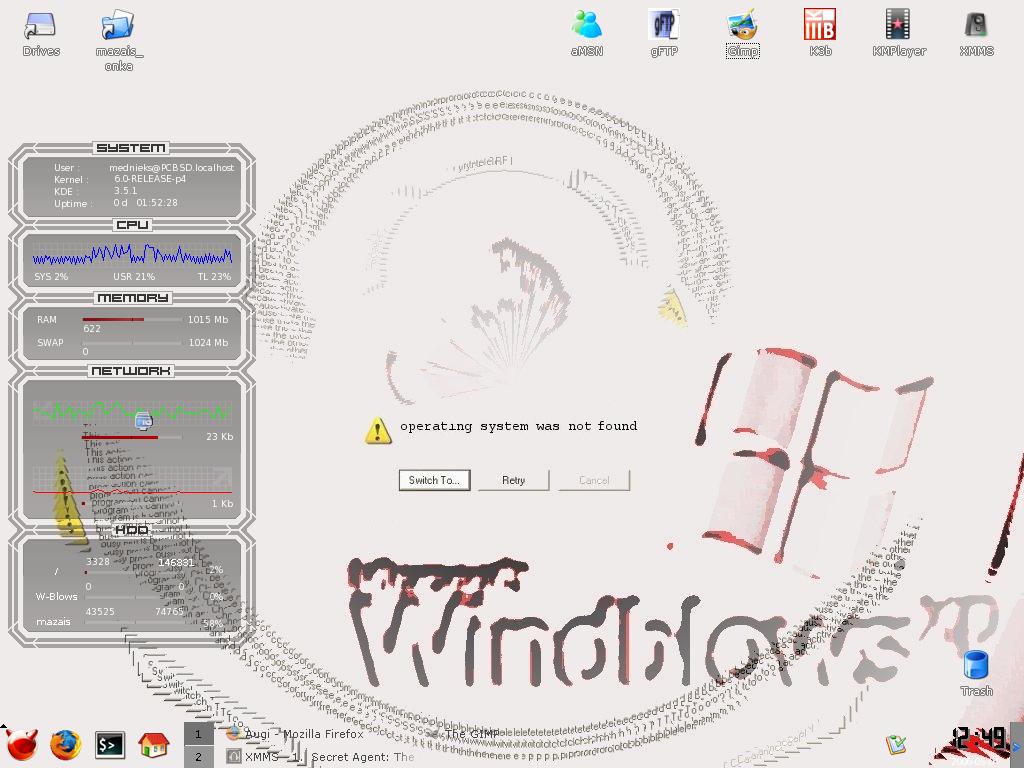1024x768 pixels.
Task: Click the 1024 Mb swap total
Action: [x=208, y=342]
